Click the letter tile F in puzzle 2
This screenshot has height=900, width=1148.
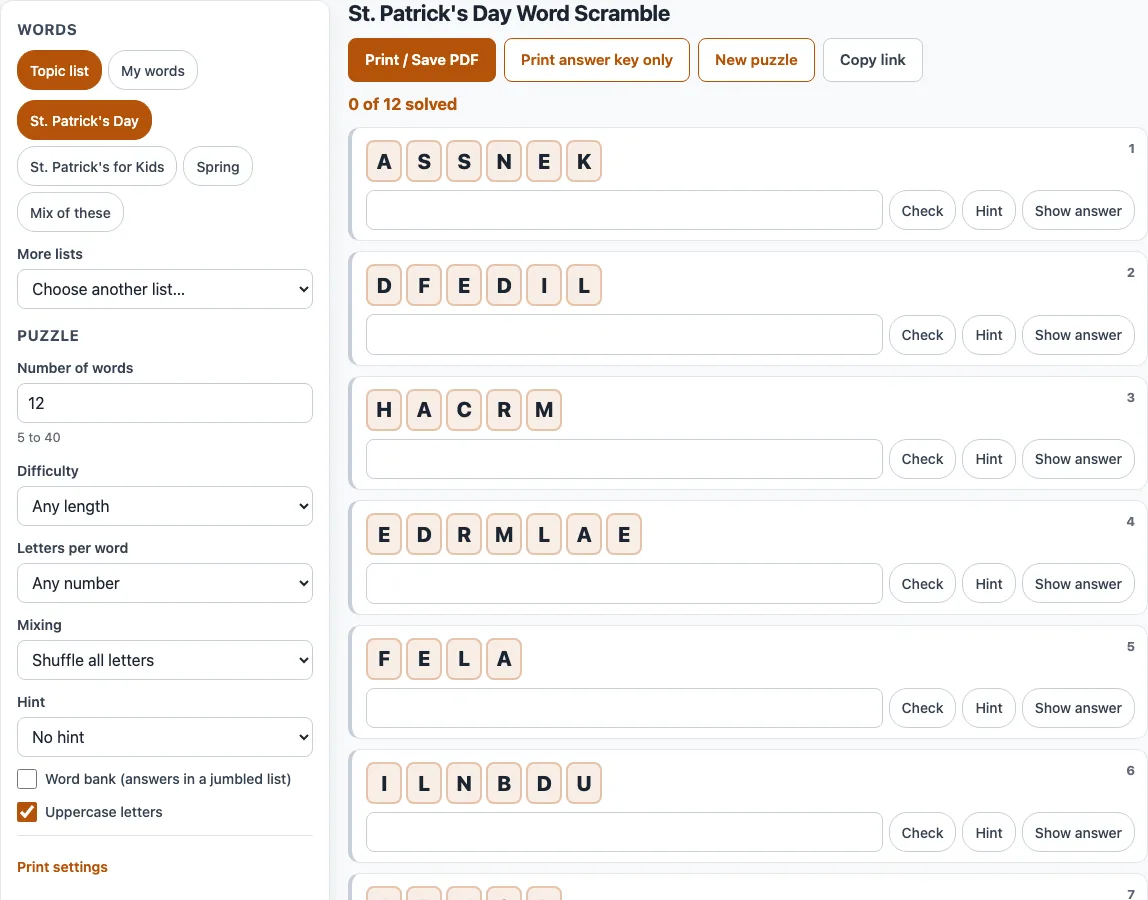(424, 286)
